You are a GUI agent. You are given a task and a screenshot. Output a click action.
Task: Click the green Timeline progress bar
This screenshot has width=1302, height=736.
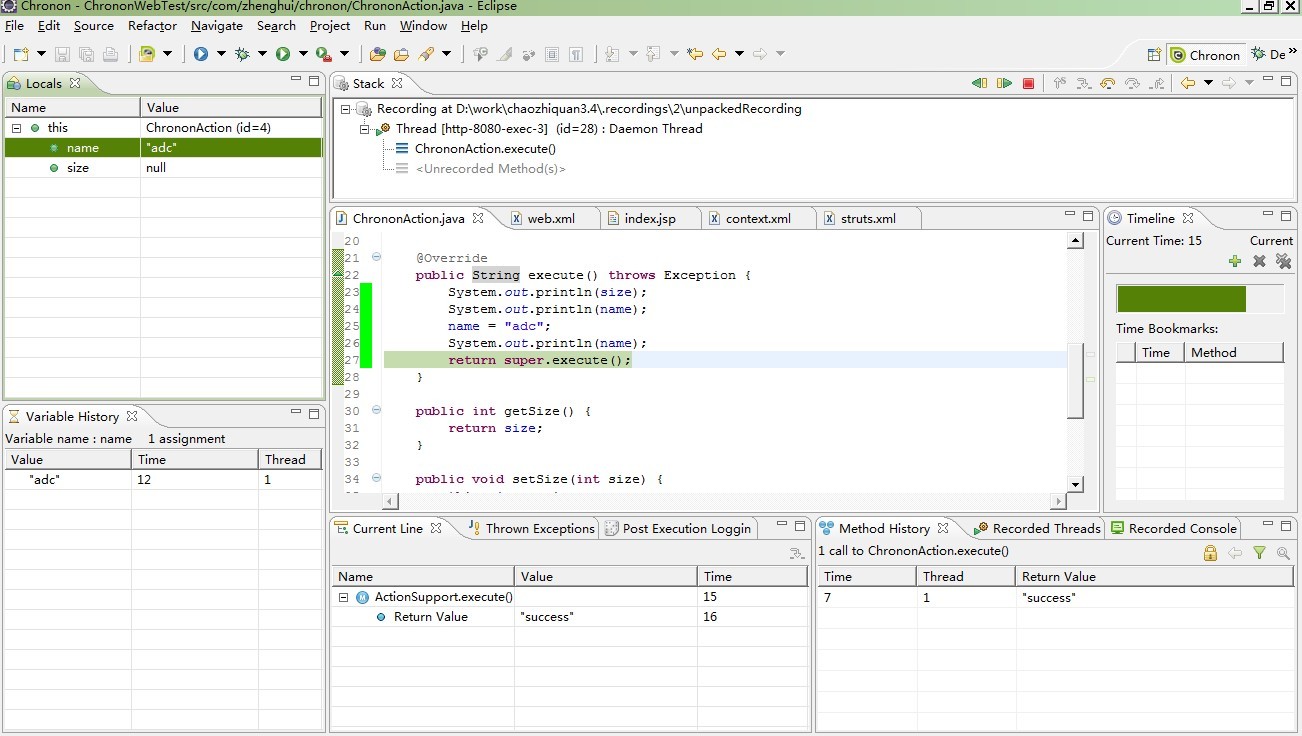point(1181,299)
